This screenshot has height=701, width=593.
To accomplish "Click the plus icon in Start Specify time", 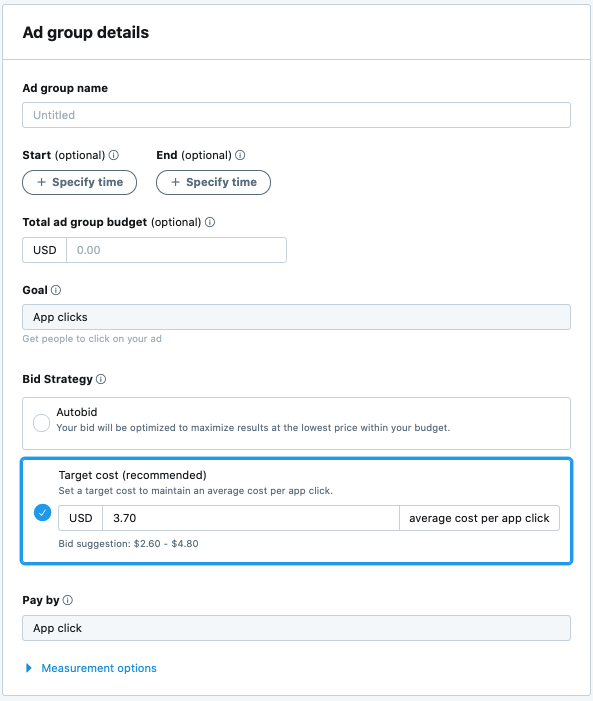I will click(x=41, y=182).
